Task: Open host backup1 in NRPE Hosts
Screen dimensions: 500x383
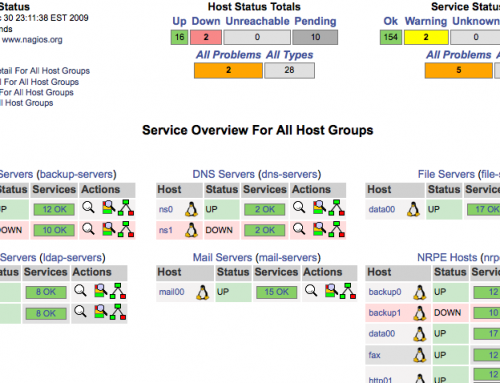Action: click(x=385, y=313)
